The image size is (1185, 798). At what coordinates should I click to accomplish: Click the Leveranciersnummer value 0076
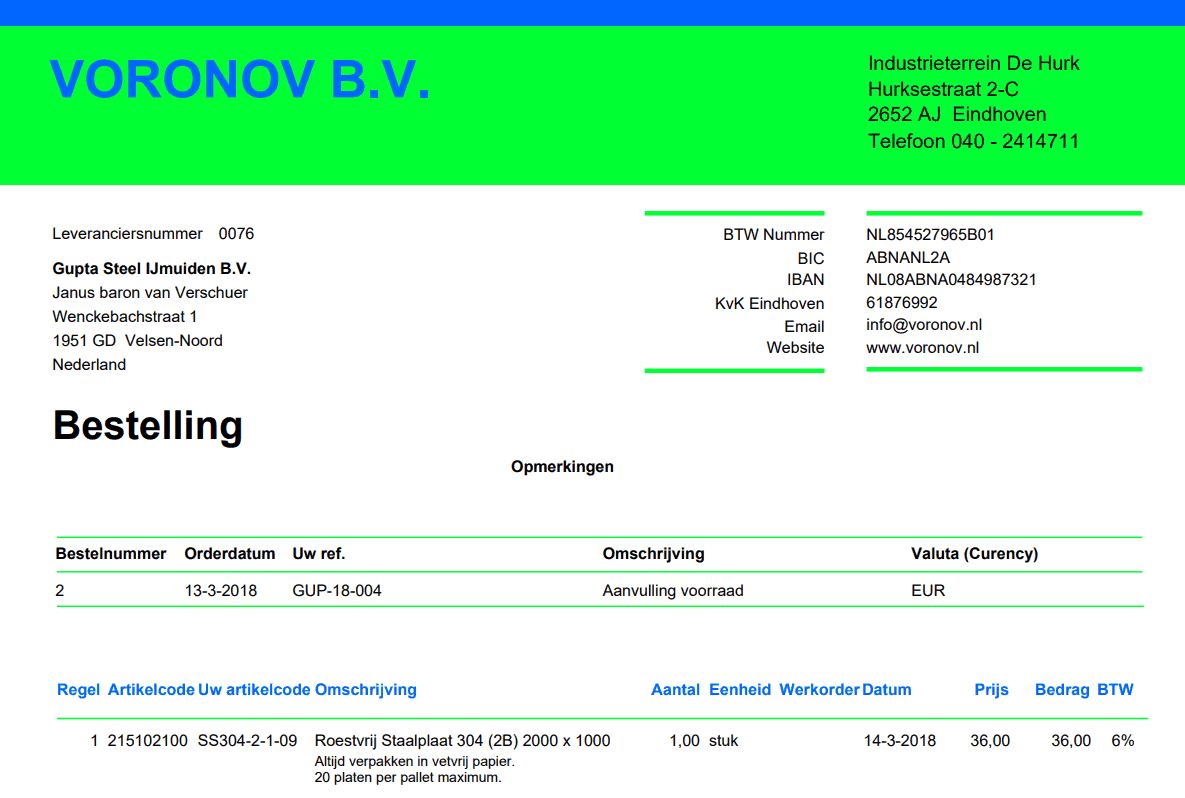coord(236,234)
